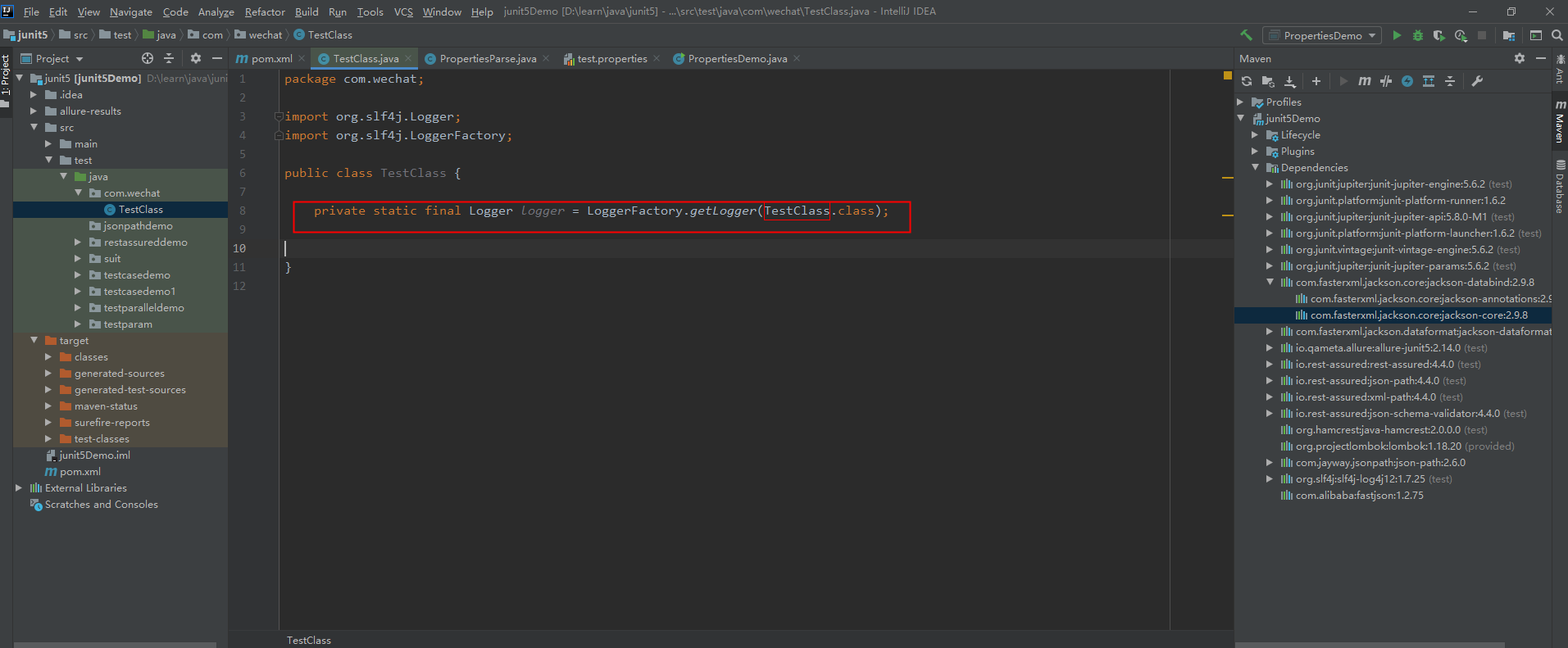Run with coverage using the shield icon
The image size is (1568, 648).
(1439, 35)
